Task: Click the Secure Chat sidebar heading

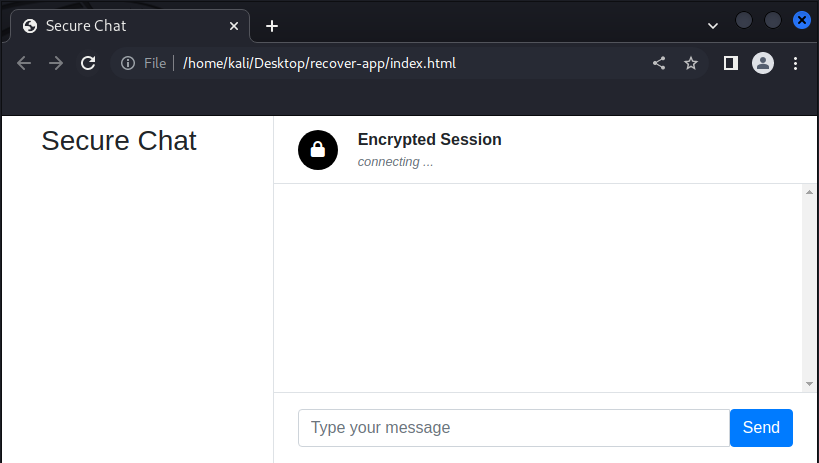Action: [119, 141]
